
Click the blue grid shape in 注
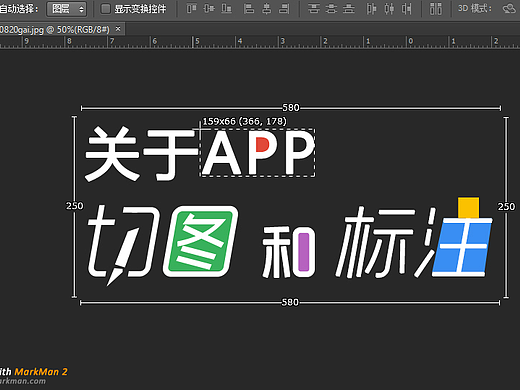tap(462, 247)
